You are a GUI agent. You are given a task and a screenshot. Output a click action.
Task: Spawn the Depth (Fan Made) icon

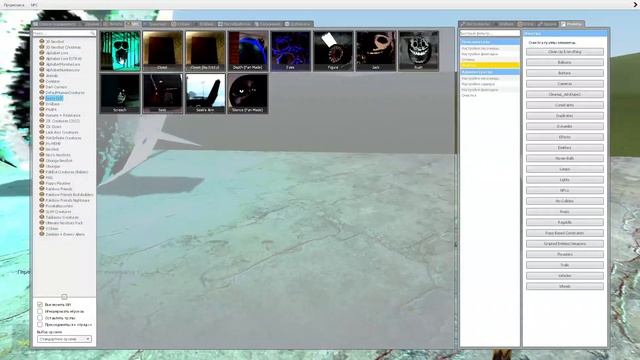coord(248,51)
